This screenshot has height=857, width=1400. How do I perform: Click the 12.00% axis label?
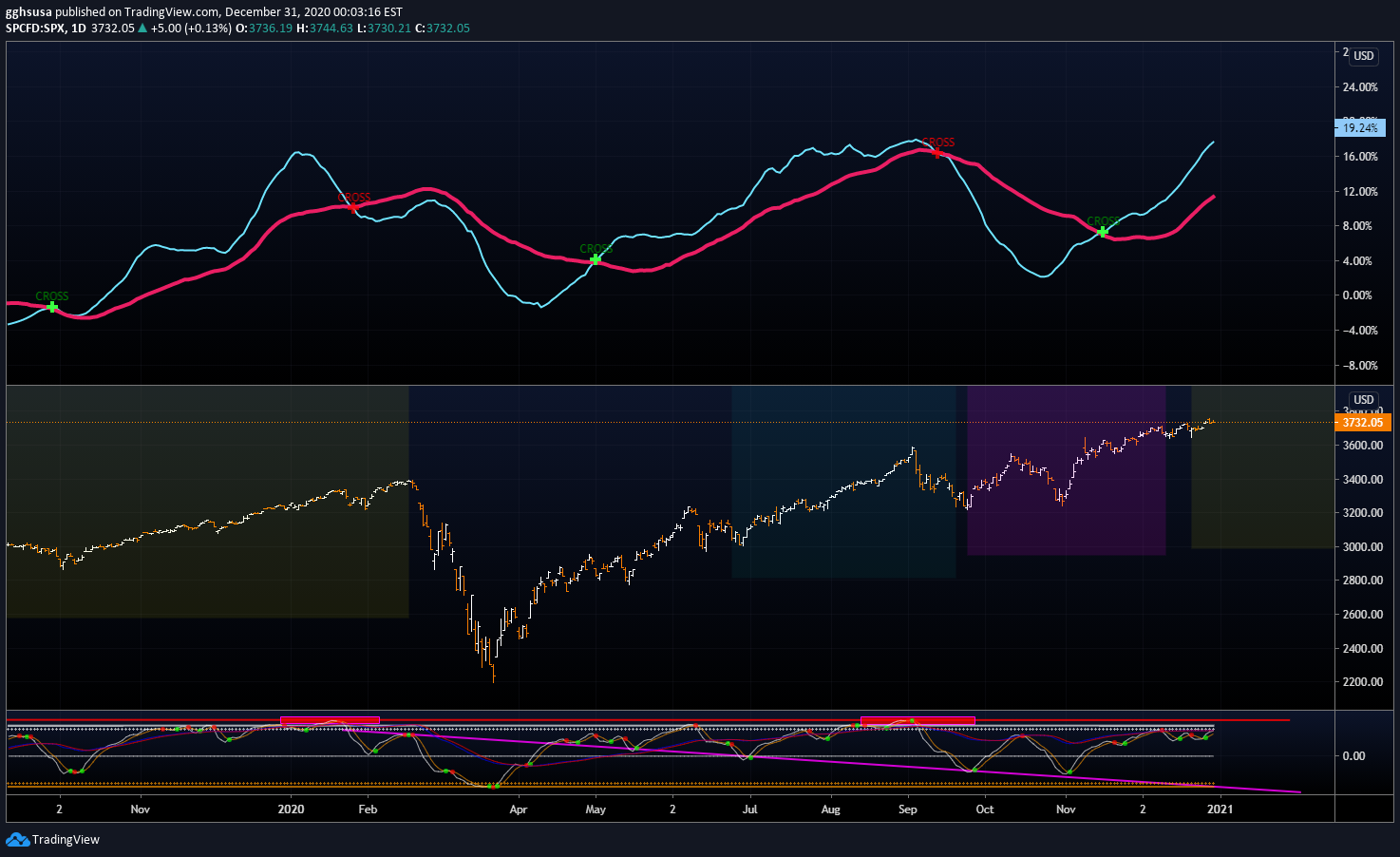click(x=1360, y=191)
